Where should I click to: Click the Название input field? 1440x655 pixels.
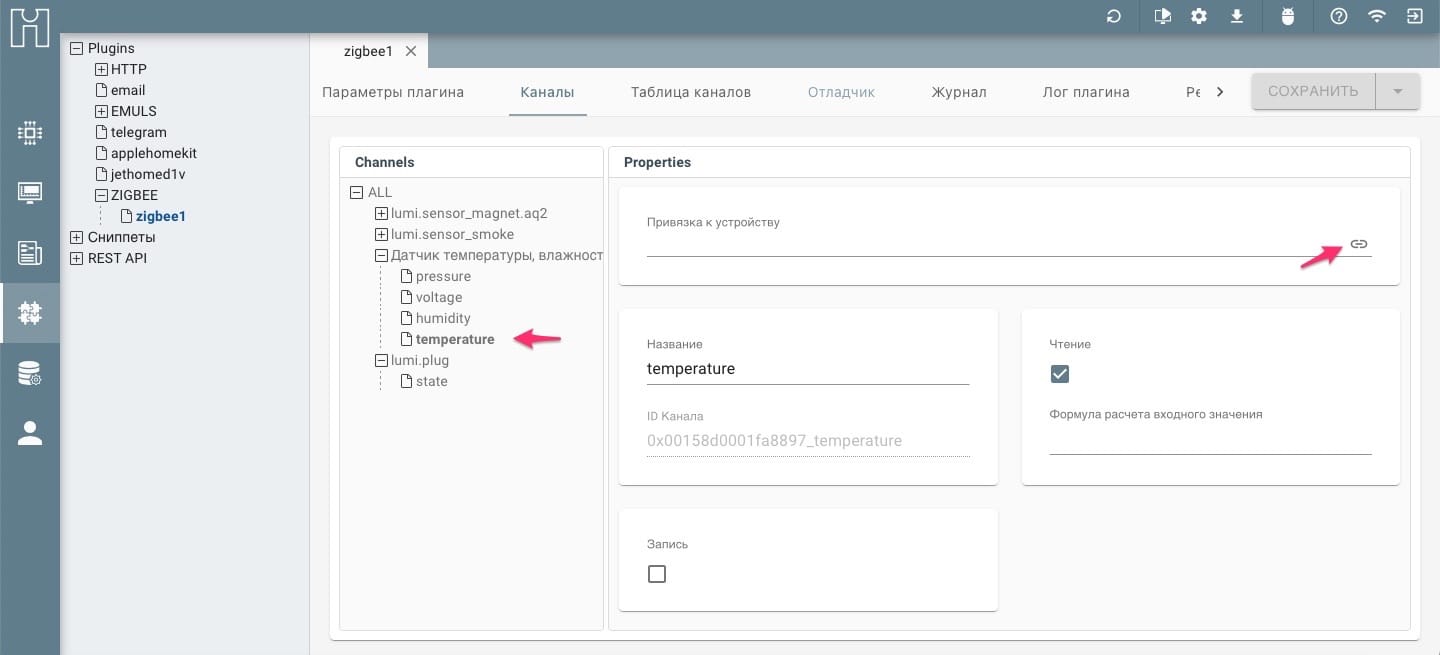coord(807,369)
